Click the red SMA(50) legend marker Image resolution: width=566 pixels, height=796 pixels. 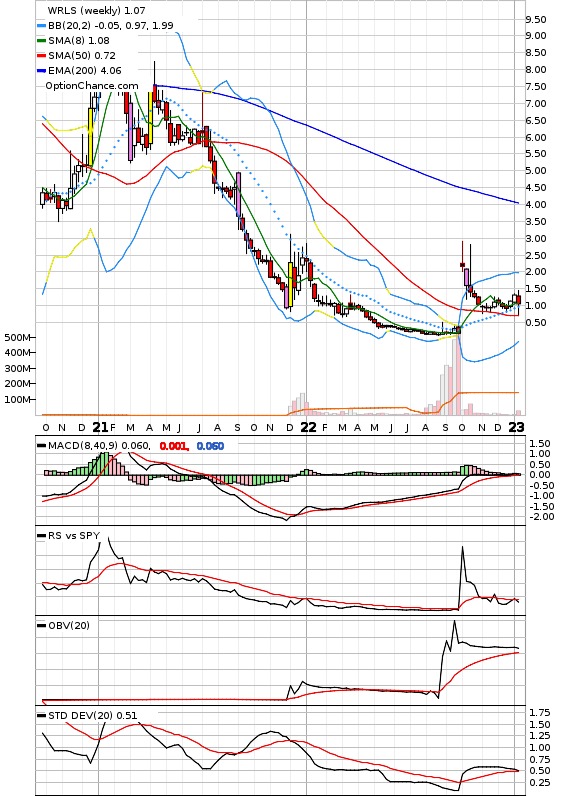pyautogui.click(x=42, y=56)
